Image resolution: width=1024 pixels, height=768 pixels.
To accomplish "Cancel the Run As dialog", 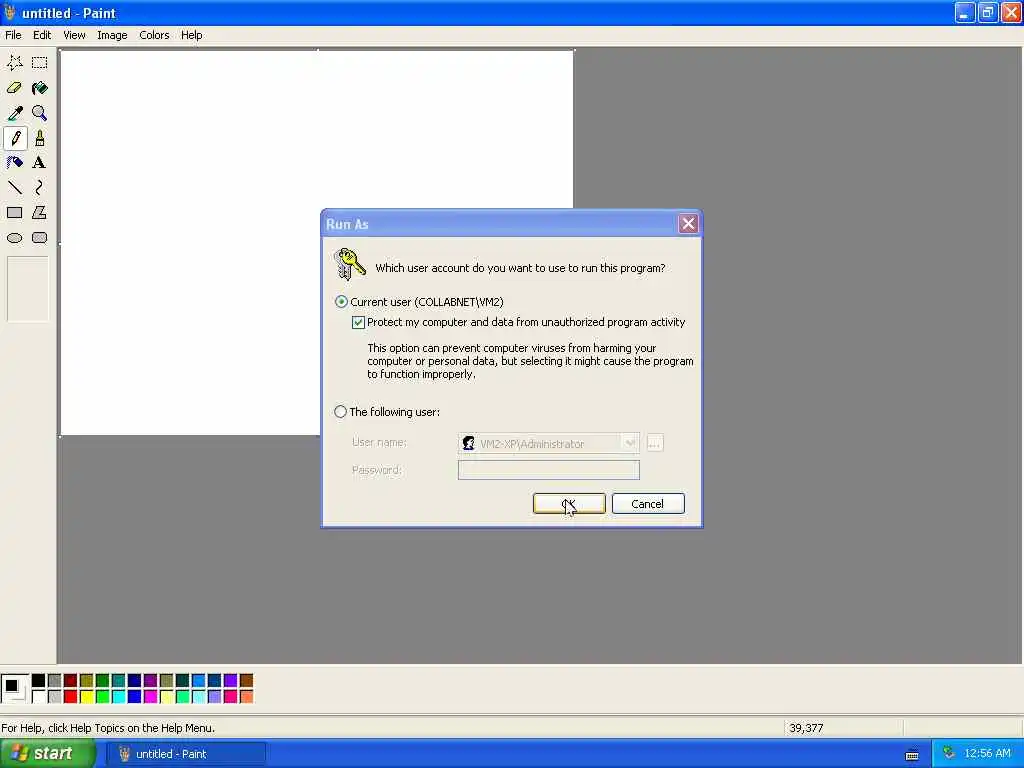I will [648, 504].
